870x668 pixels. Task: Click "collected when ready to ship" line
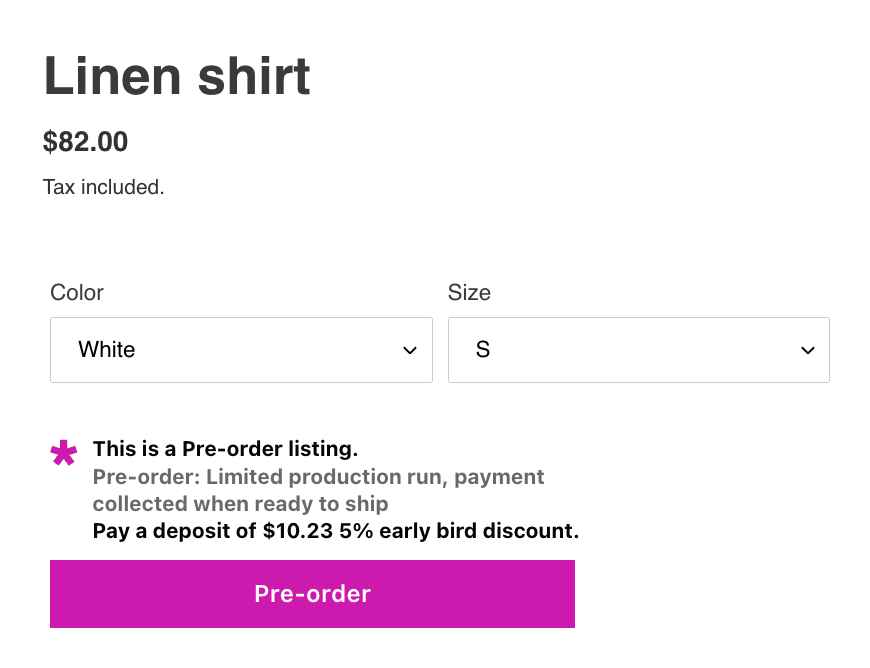point(240,504)
